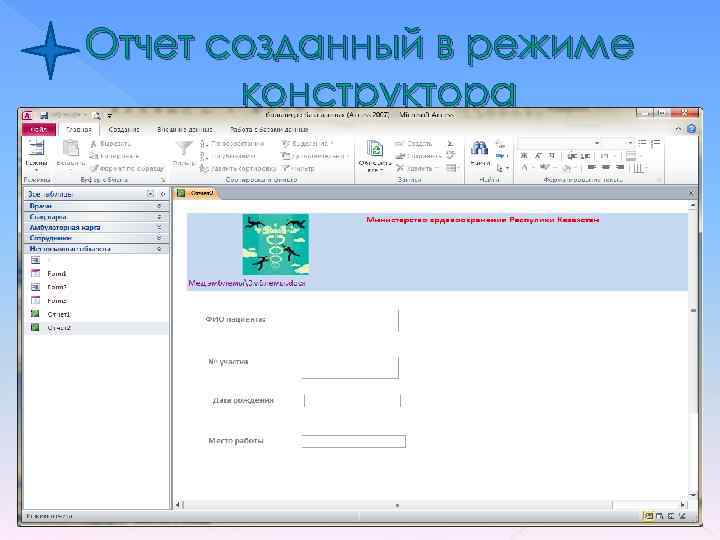Minimize the ribbon with the caret icon
Viewport: 720px width, 540px height.
[679, 129]
